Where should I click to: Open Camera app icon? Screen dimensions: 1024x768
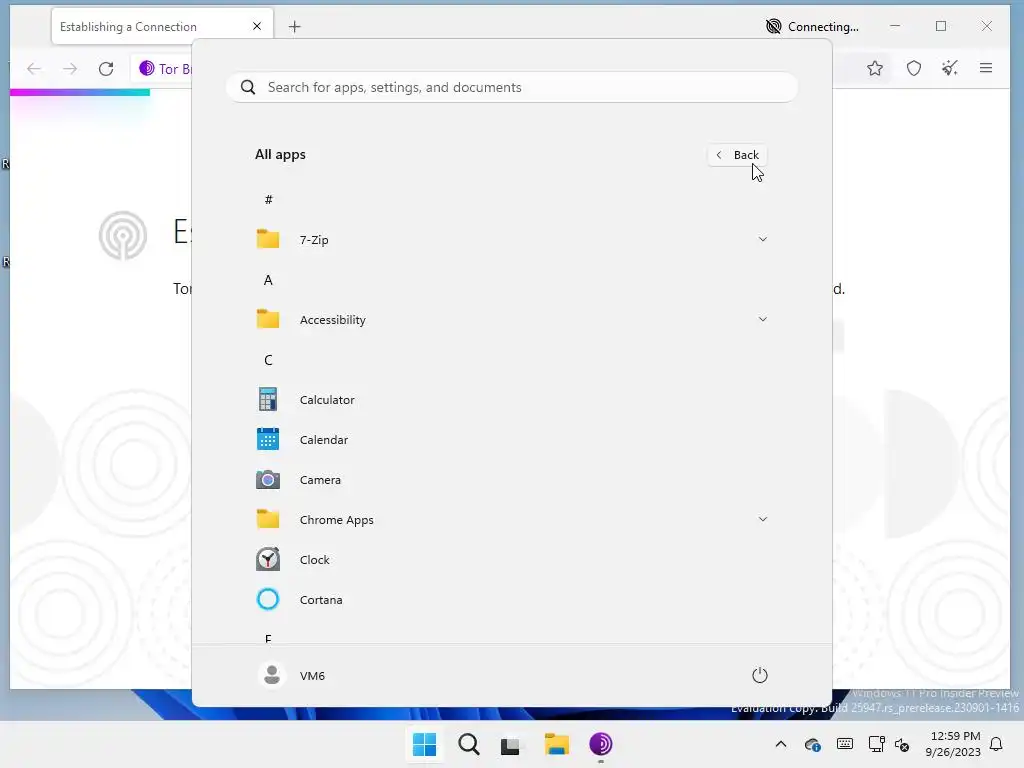click(x=268, y=479)
